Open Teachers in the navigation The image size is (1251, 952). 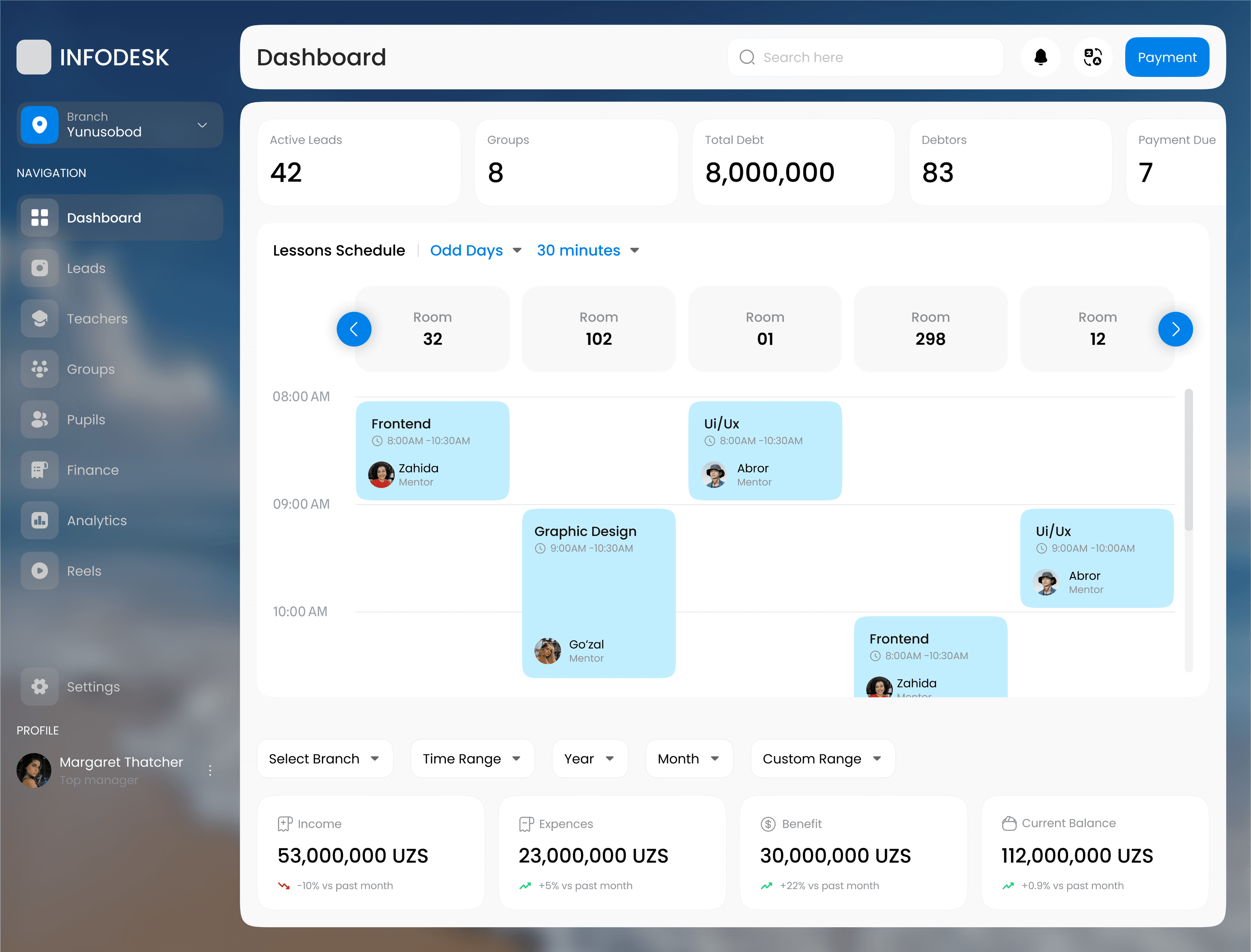[120, 319]
